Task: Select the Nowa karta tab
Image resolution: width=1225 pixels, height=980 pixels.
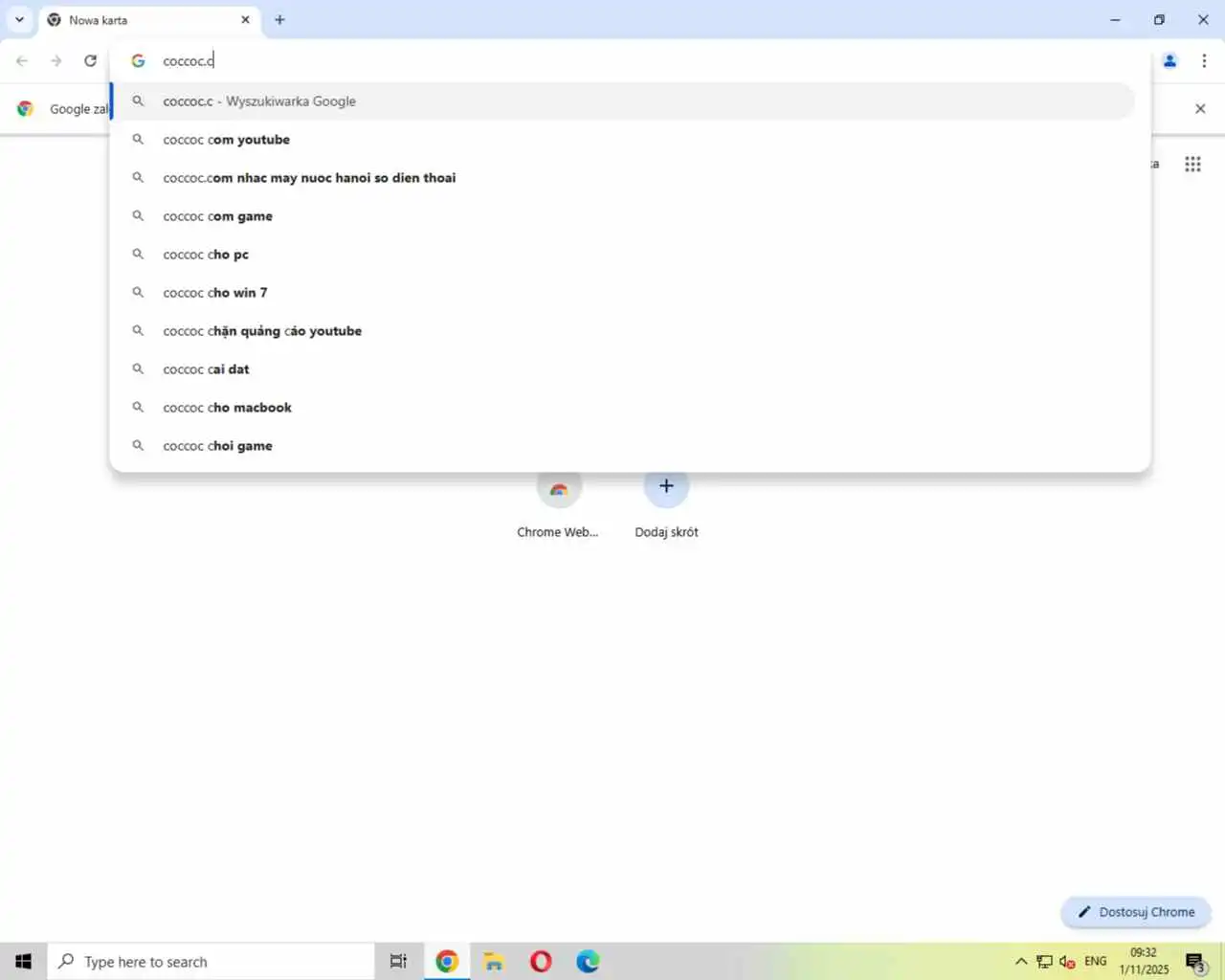Action: pos(148,19)
